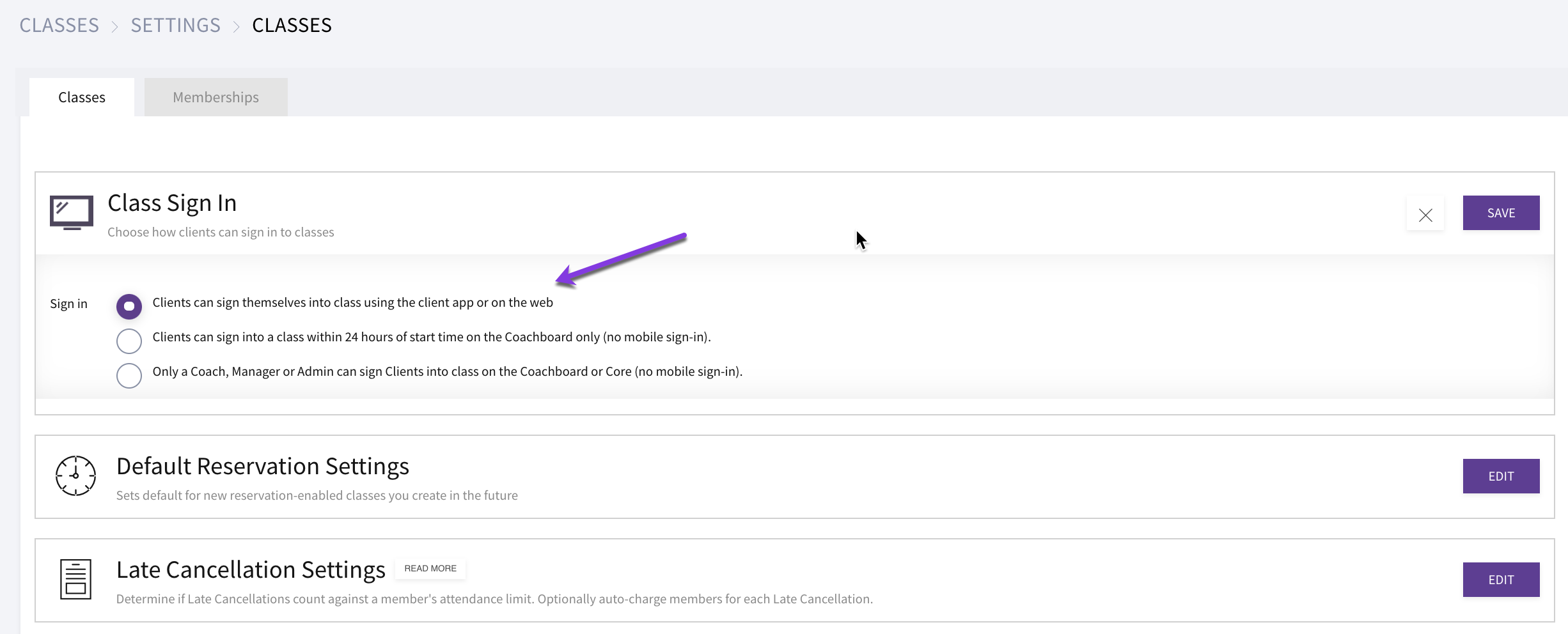Edit Late Cancellation Settings
1568x634 pixels.
click(x=1501, y=580)
